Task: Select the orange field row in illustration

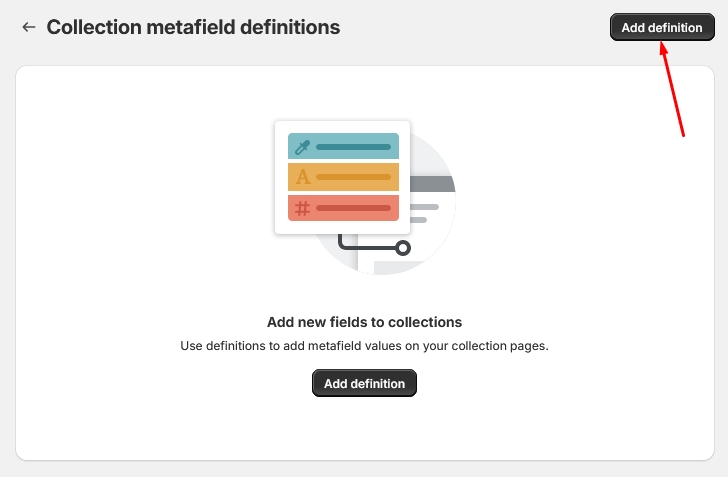Action: click(343, 177)
